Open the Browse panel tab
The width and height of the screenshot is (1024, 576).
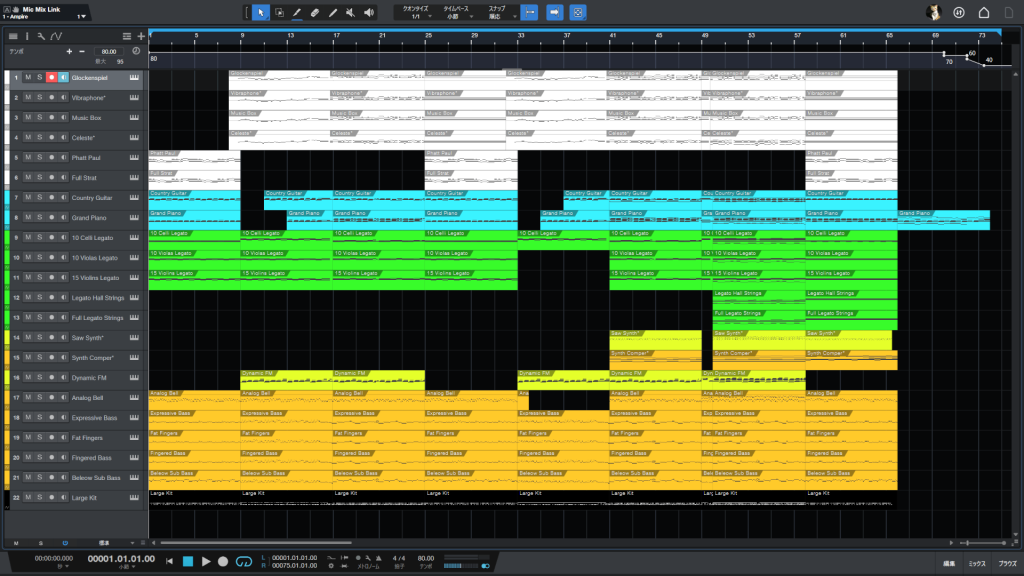(1005, 564)
